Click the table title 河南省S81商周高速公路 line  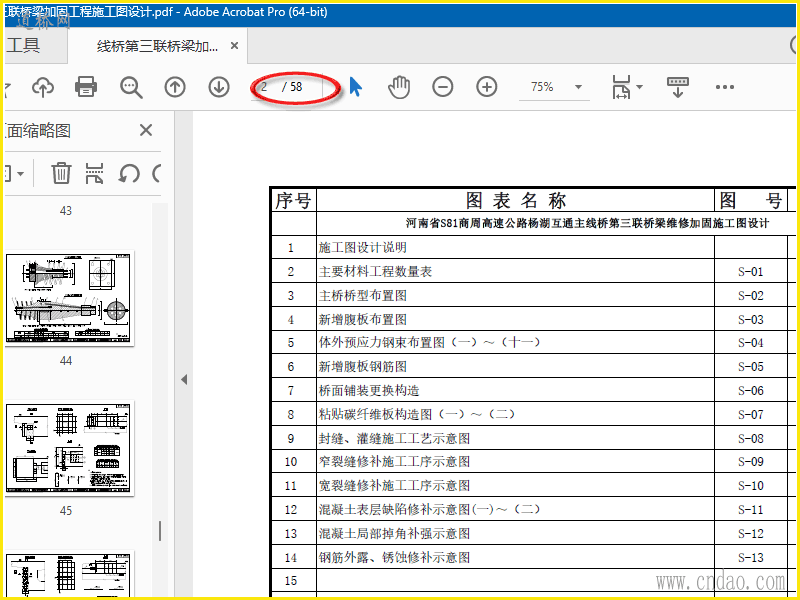[587, 223]
